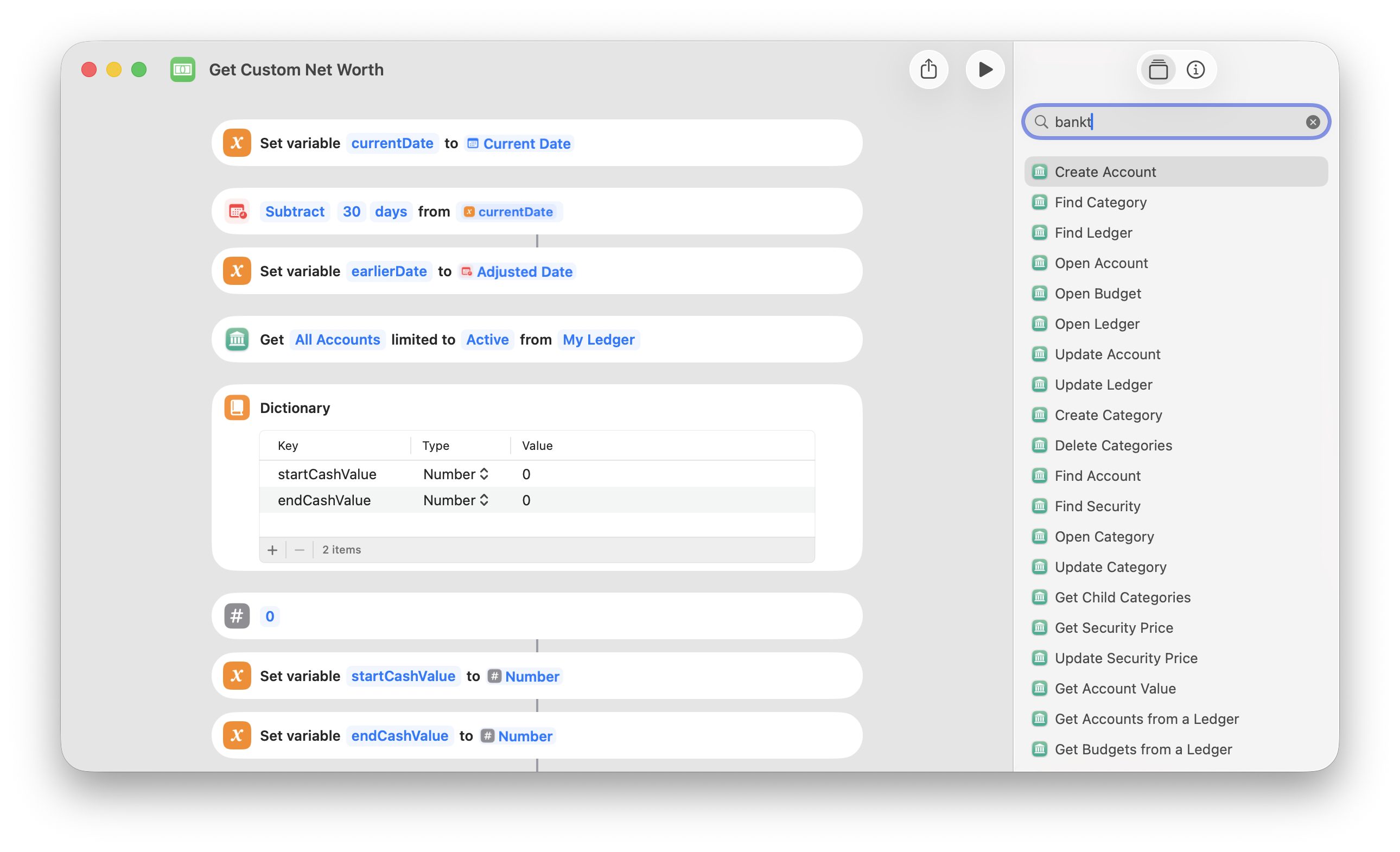This screenshot has width=1400, height=852.
Task: Click the Get Custom Net Worth shortcut icon
Action: pyautogui.click(x=182, y=69)
